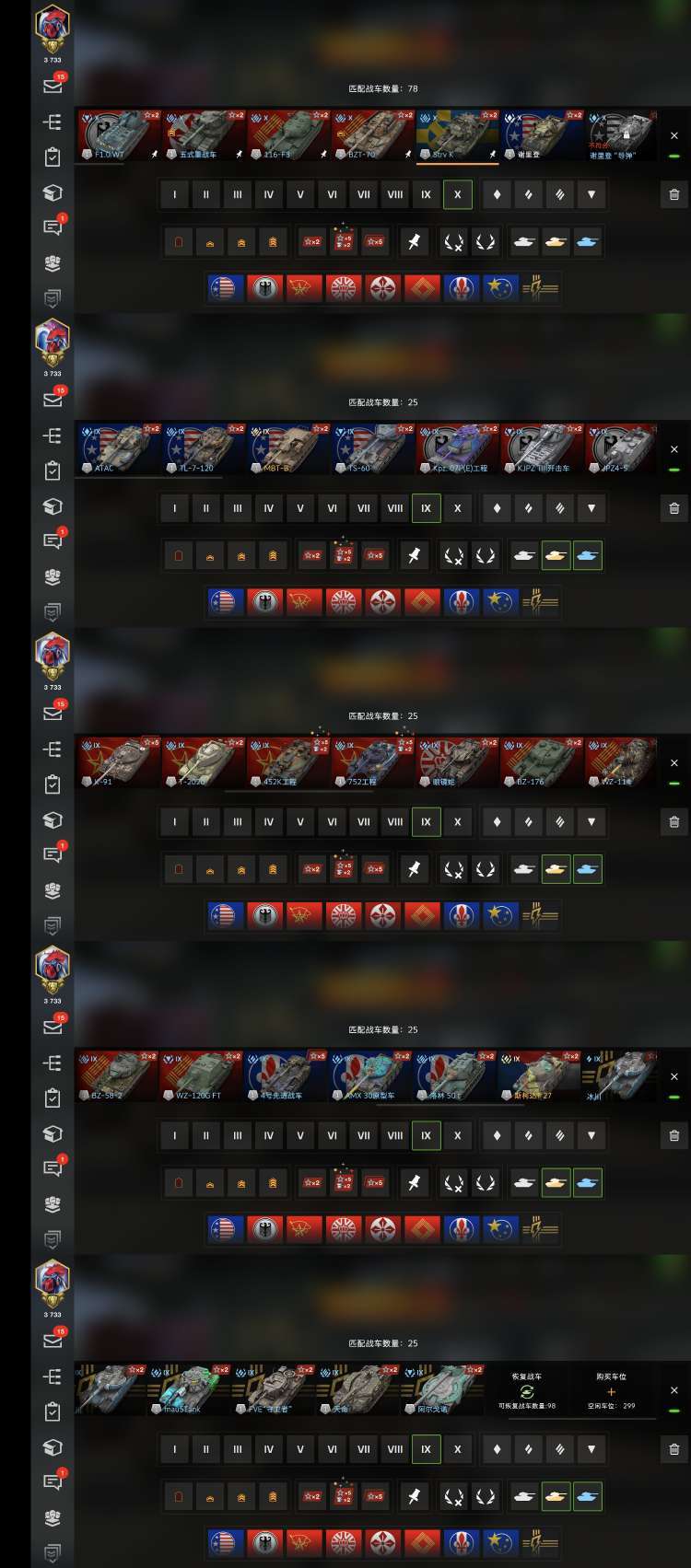The width and height of the screenshot is (691, 1568).
Task: Select the light tank diamond filter in the 78-vehicle panel
Action: (x=498, y=194)
